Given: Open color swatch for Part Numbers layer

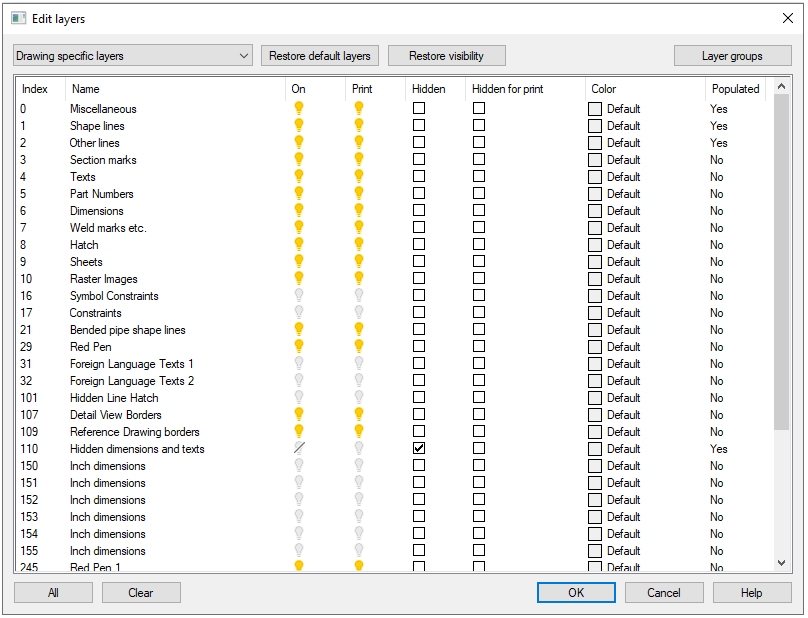Looking at the screenshot, I should click(x=595, y=194).
